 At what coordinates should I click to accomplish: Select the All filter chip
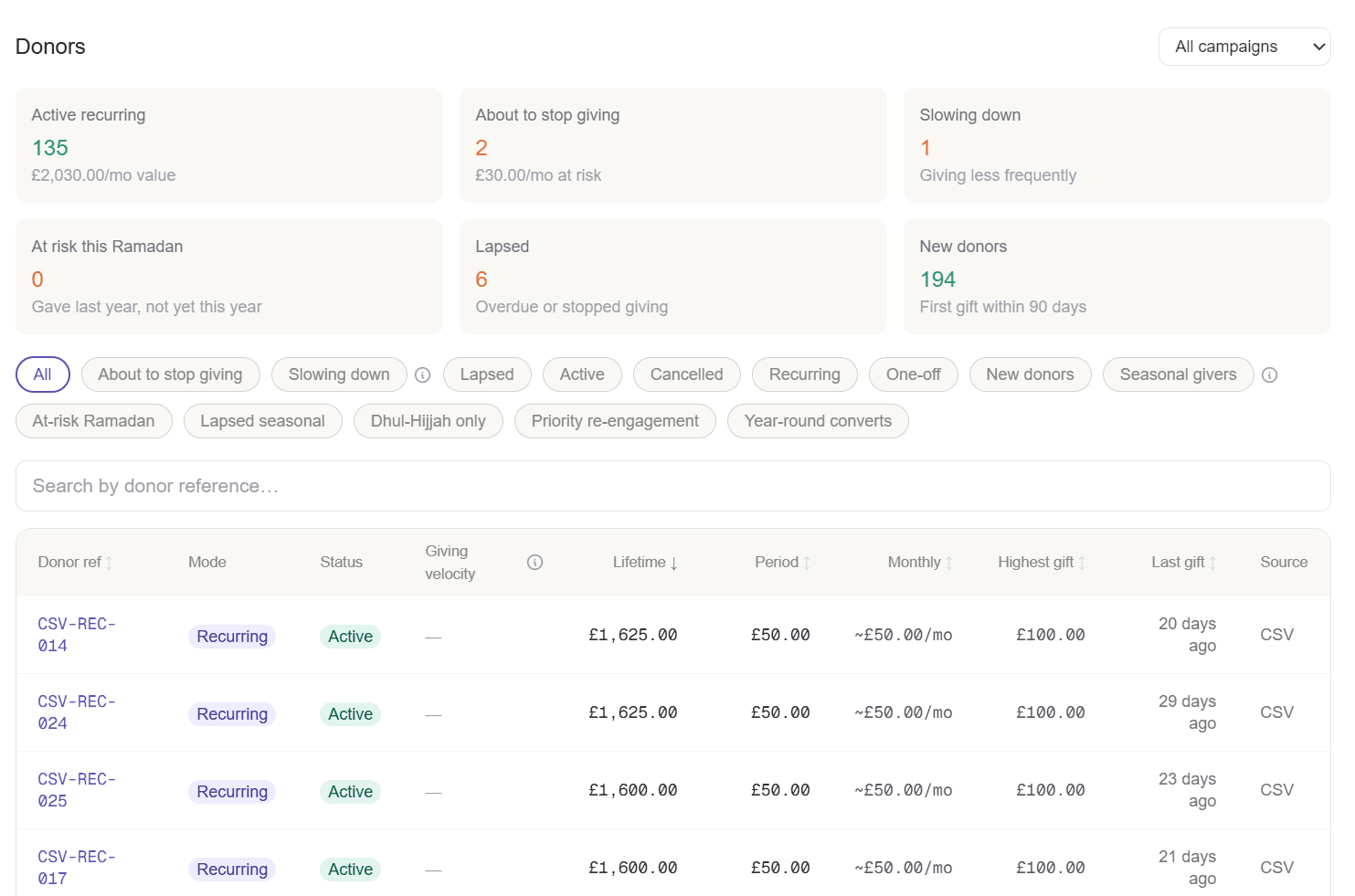click(43, 374)
